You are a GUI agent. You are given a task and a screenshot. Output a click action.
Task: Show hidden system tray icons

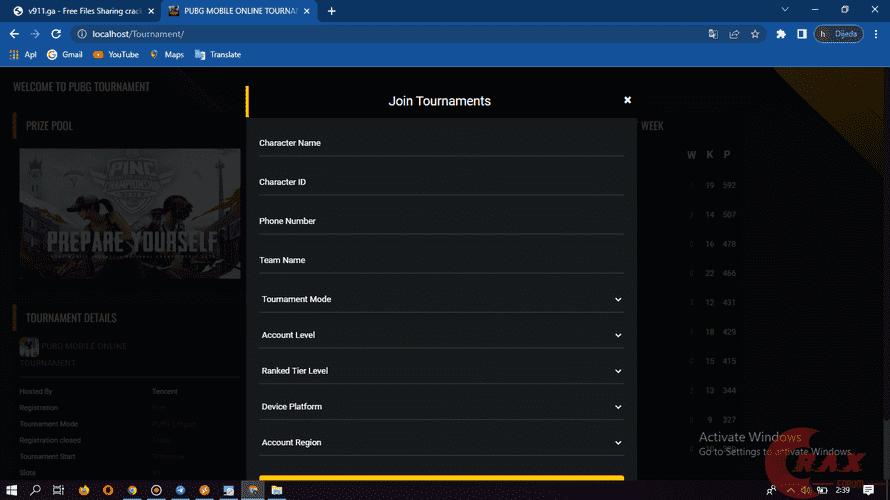[790, 490]
